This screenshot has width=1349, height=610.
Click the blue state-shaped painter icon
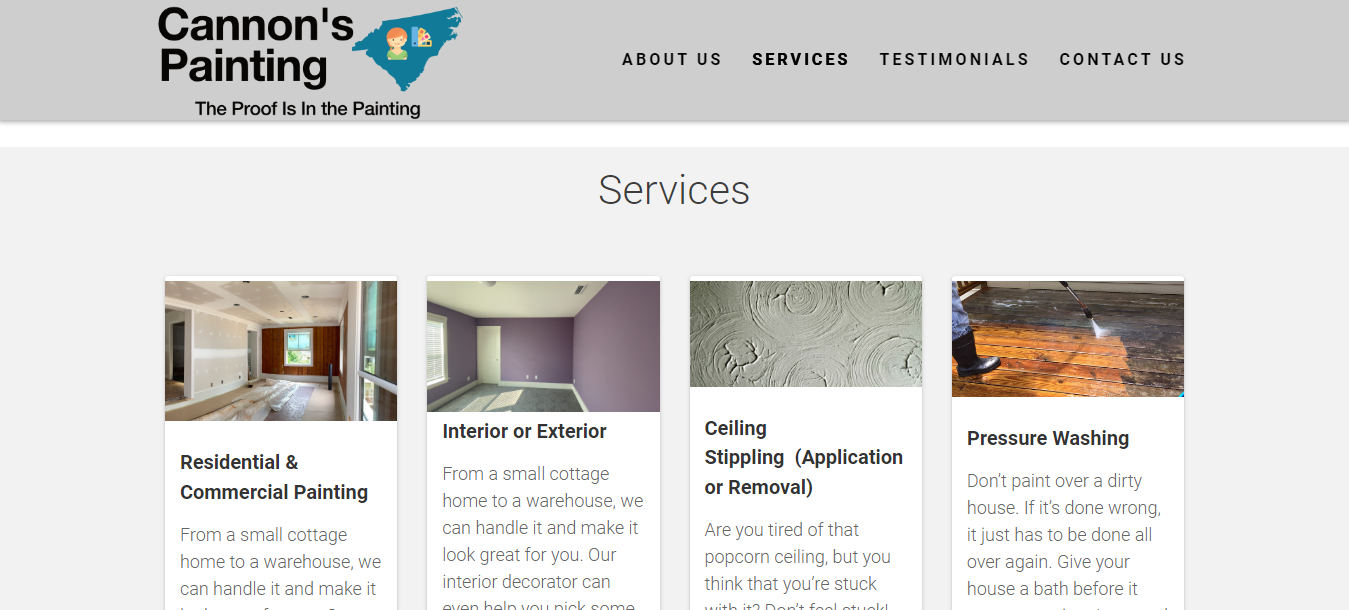(x=407, y=47)
